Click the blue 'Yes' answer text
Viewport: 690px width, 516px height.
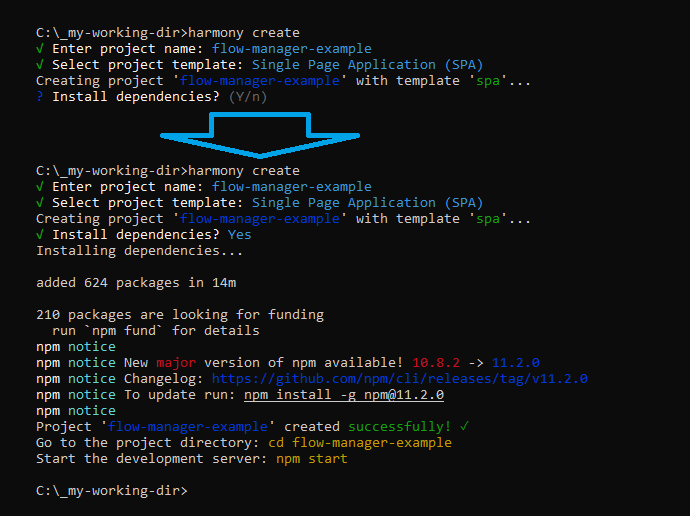coord(239,235)
